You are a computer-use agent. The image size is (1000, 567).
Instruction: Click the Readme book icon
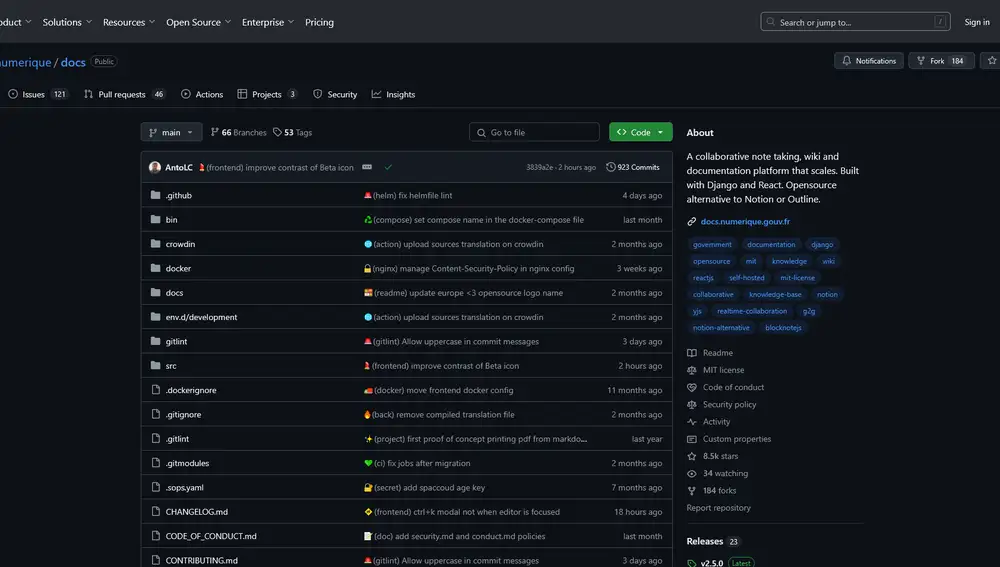[691, 353]
